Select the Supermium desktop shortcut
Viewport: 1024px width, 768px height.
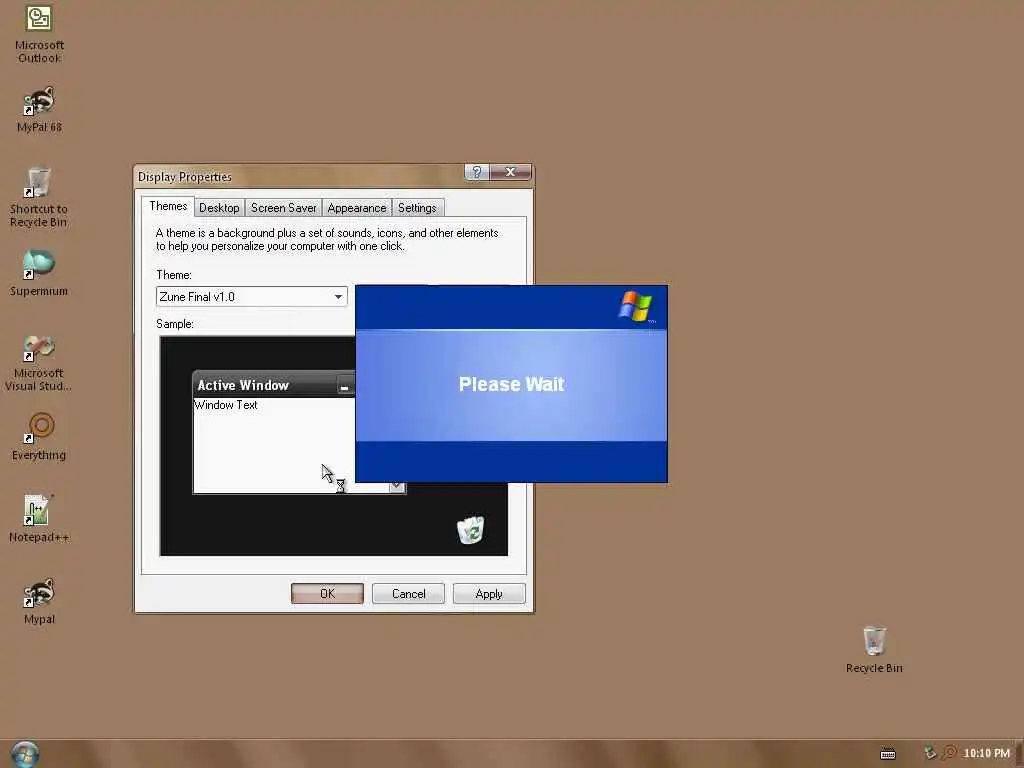(39, 273)
